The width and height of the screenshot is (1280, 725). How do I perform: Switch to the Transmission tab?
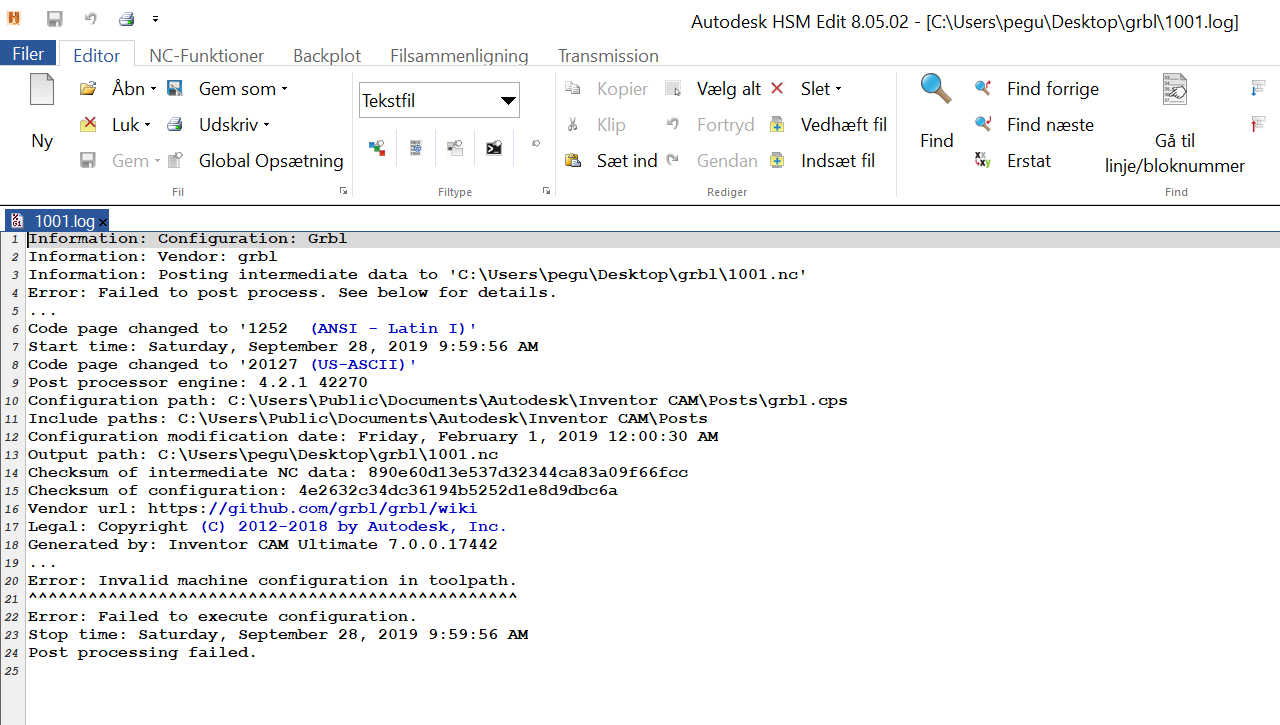pos(608,56)
